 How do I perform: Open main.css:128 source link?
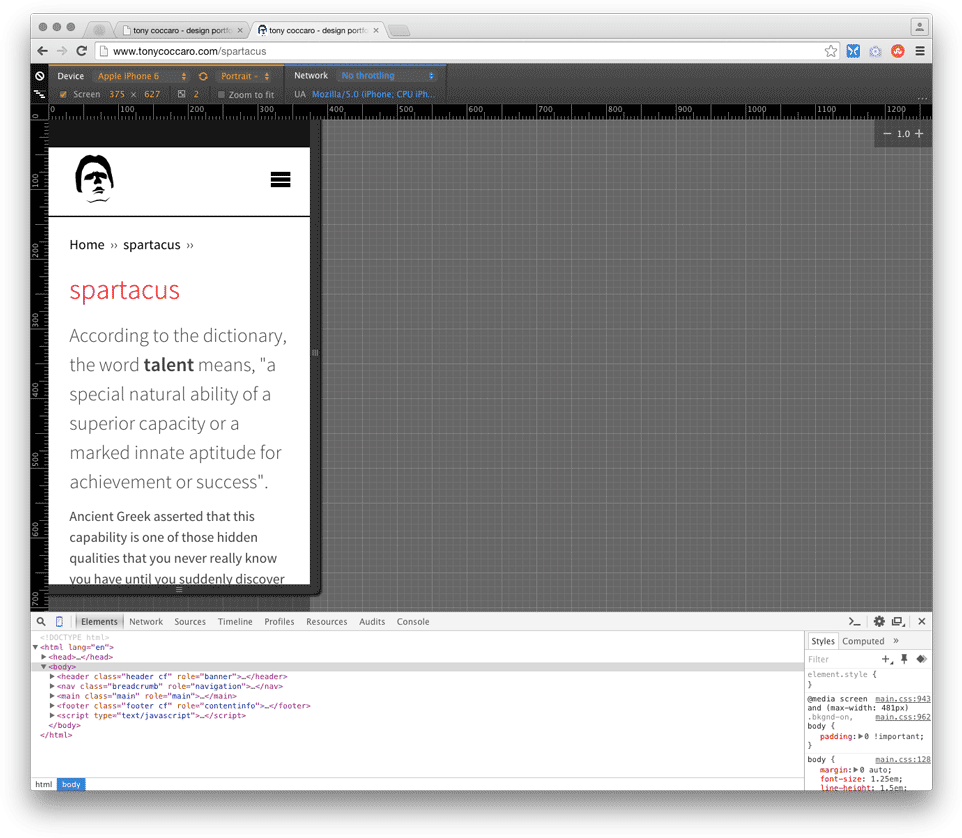[x=902, y=759]
